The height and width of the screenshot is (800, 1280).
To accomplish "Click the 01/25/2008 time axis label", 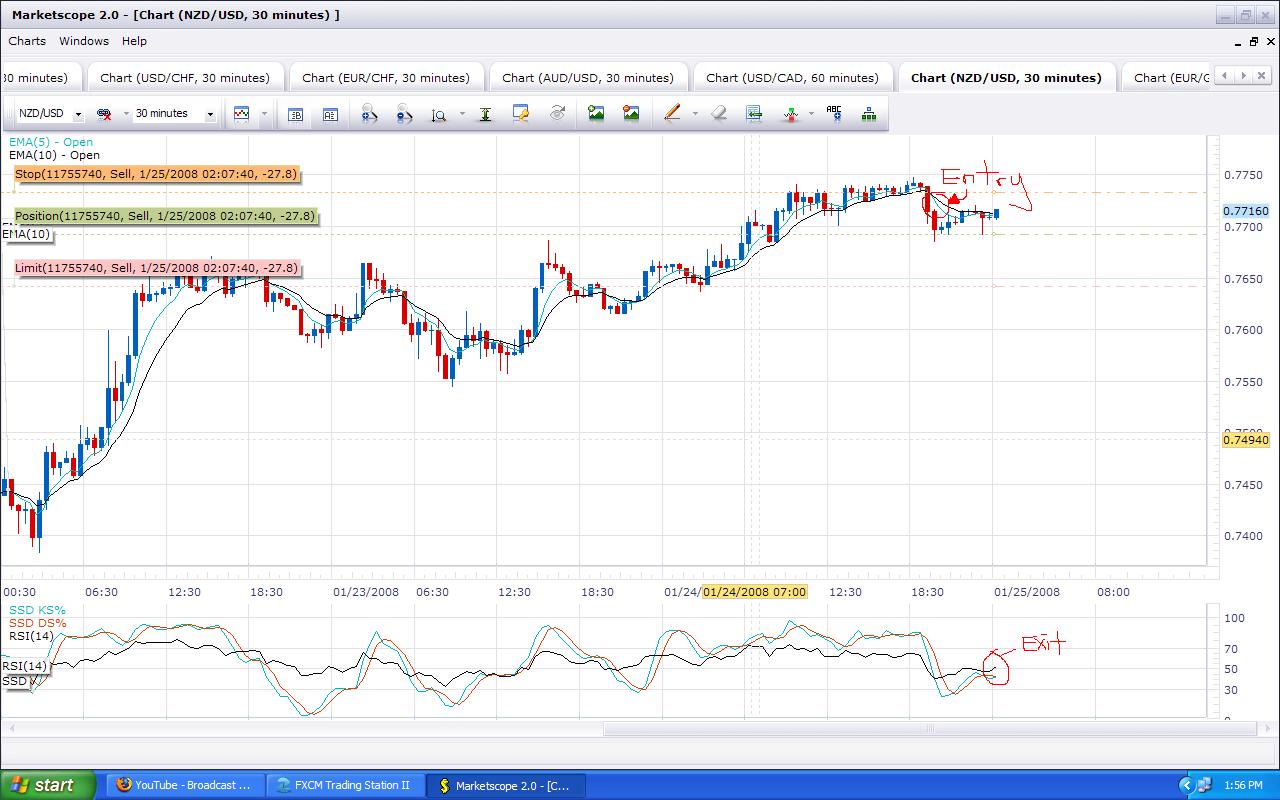I will click(1025, 592).
